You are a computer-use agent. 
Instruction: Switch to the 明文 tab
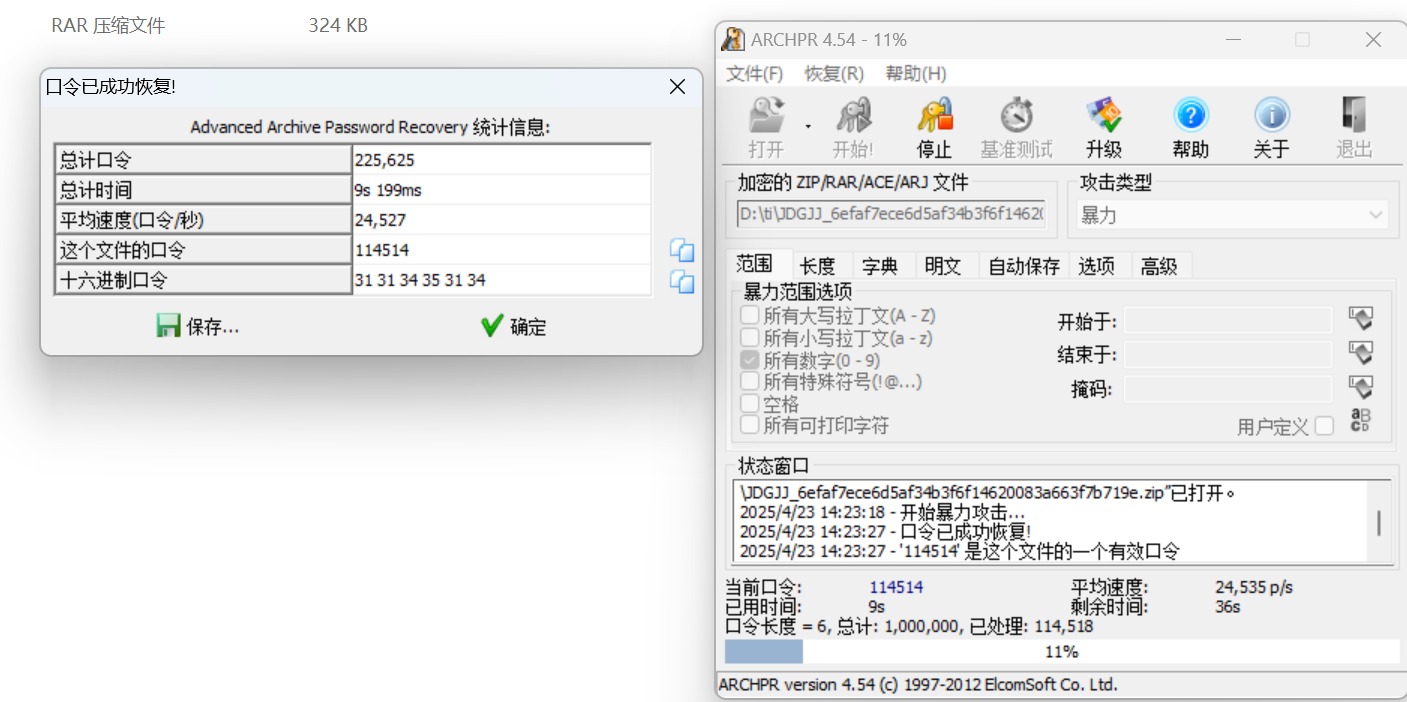tap(943, 266)
